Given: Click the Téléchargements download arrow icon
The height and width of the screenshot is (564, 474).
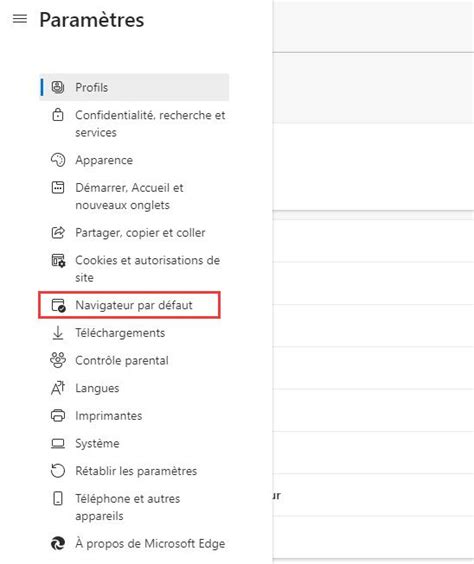Looking at the screenshot, I should point(58,333).
